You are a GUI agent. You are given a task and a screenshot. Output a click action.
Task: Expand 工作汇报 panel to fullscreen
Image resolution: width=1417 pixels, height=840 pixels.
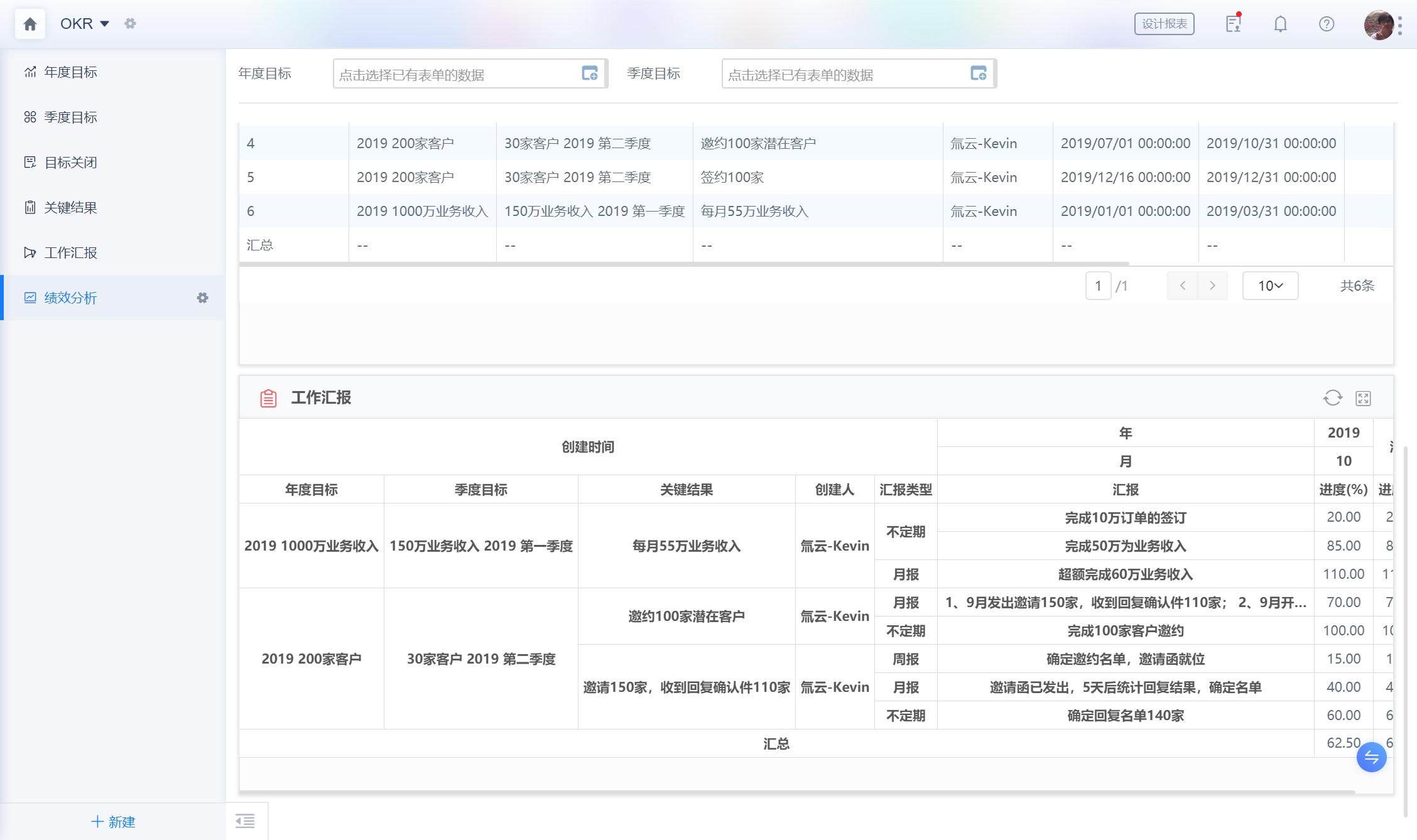pos(1363,398)
